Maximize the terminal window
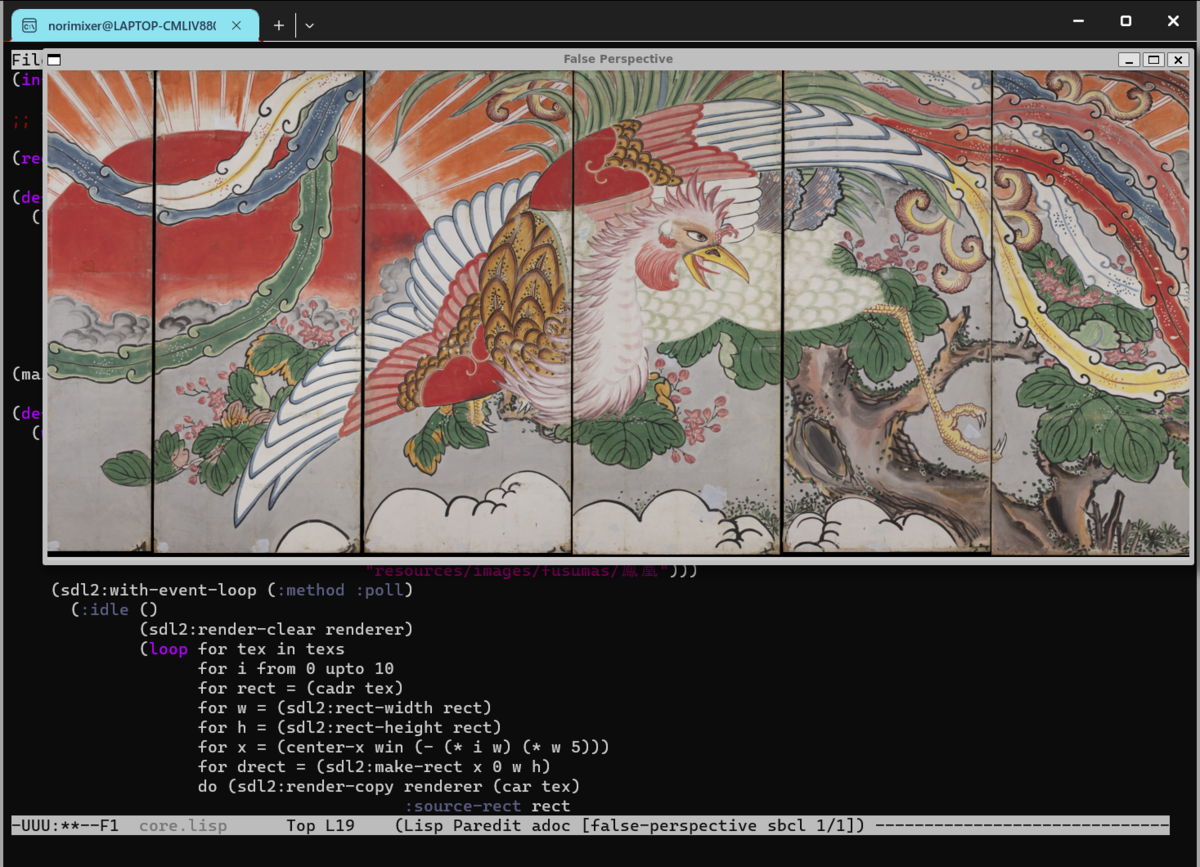 click(x=1126, y=21)
